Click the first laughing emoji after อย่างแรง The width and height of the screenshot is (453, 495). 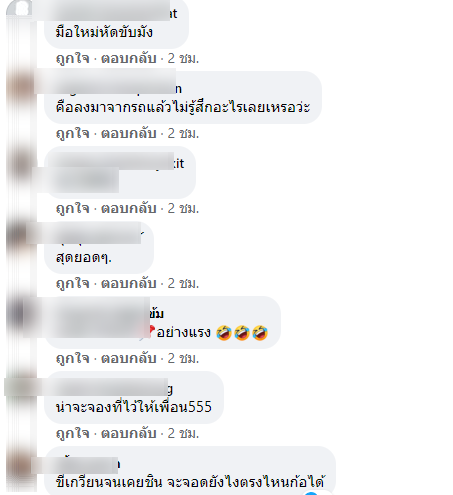(224, 333)
